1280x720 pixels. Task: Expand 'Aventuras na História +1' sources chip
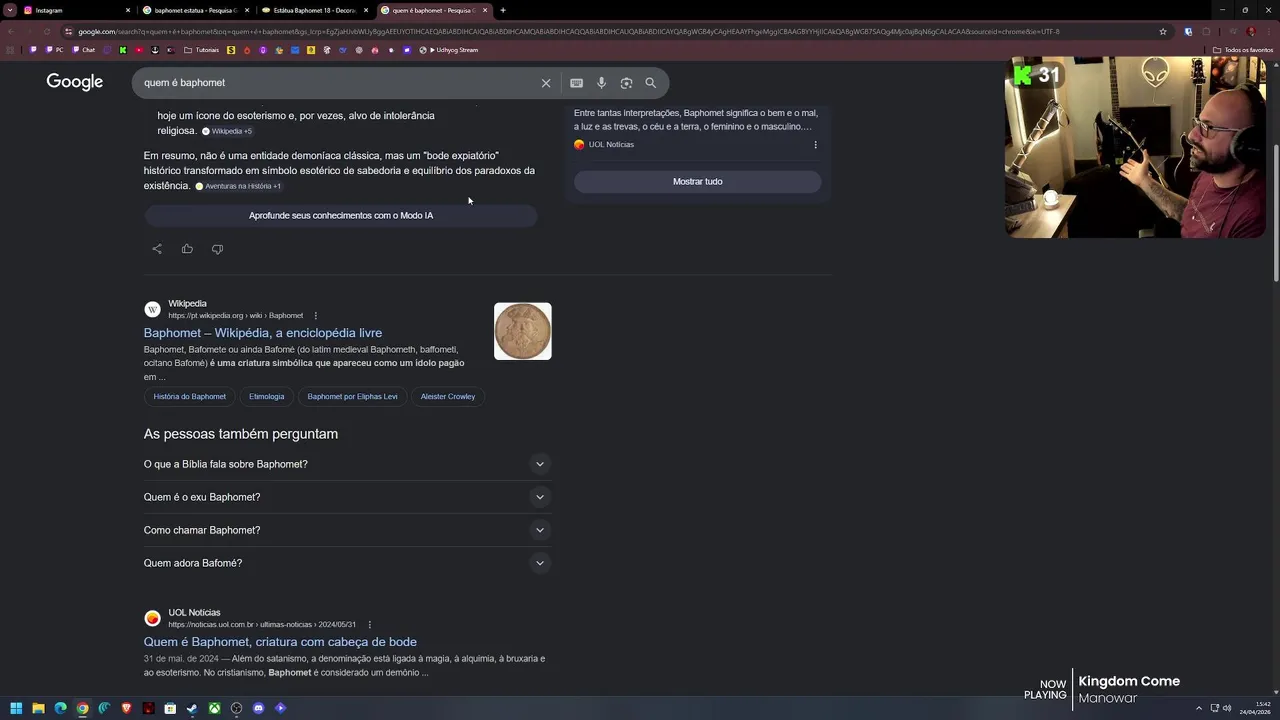point(238,186)
